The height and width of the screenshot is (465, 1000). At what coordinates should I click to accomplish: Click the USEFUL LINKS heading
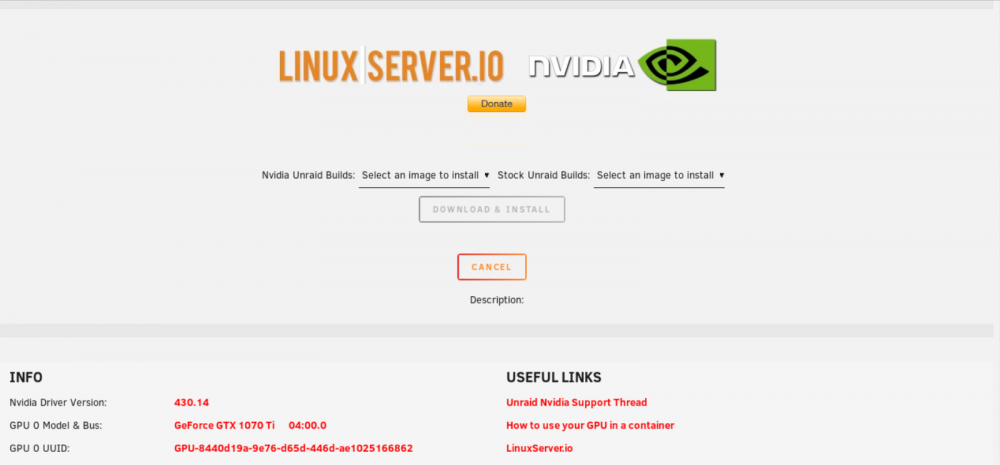pos(554,378)
